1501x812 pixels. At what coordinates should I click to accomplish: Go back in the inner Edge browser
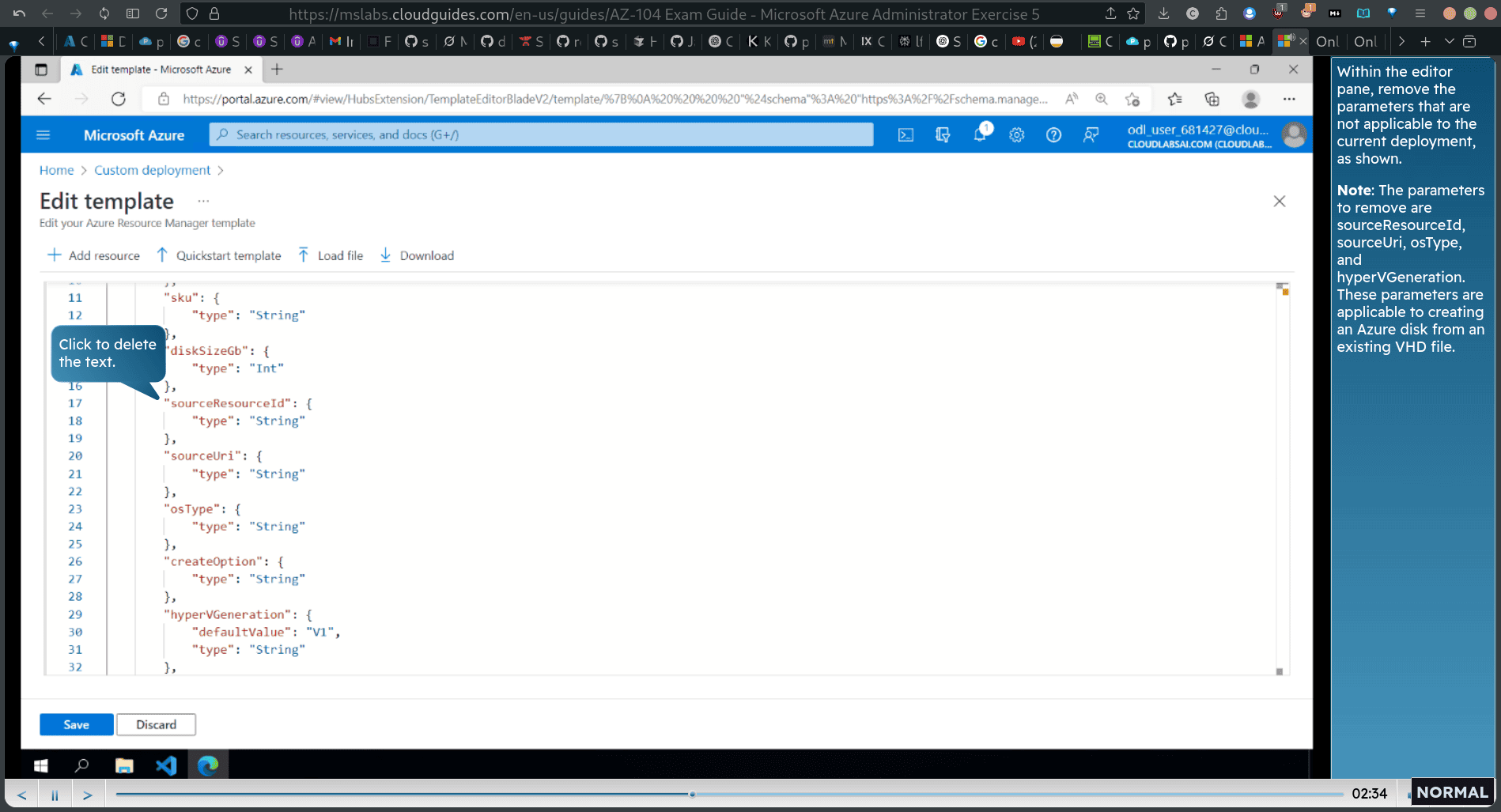(44, 99)
